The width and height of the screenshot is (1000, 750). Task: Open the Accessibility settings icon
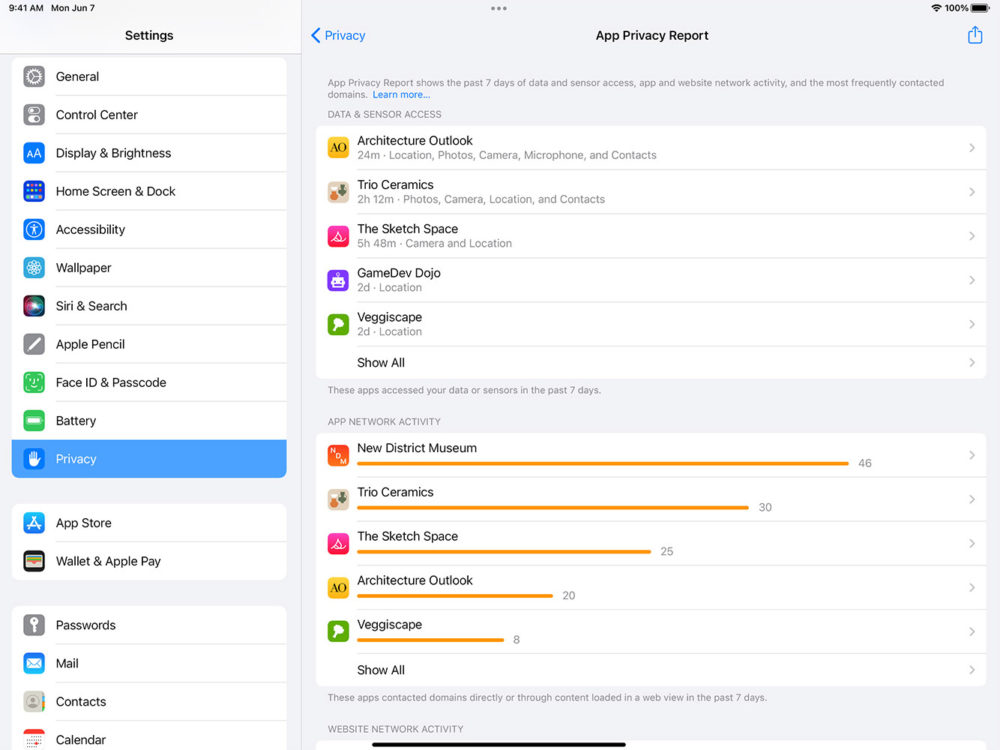(34, 229)
